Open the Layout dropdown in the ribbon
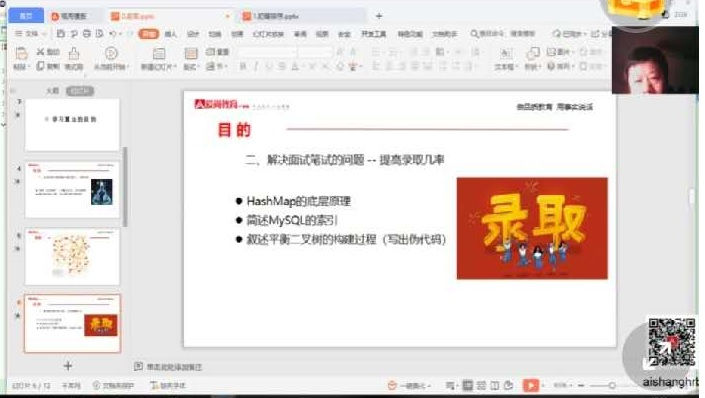The image size is (705, 398). [x=191, y=67]
